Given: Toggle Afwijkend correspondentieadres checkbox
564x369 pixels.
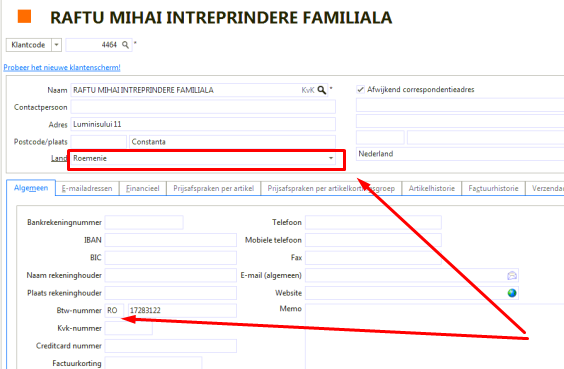Looking at the screenshot, I should pyautogui.click(x=360, y=90).
